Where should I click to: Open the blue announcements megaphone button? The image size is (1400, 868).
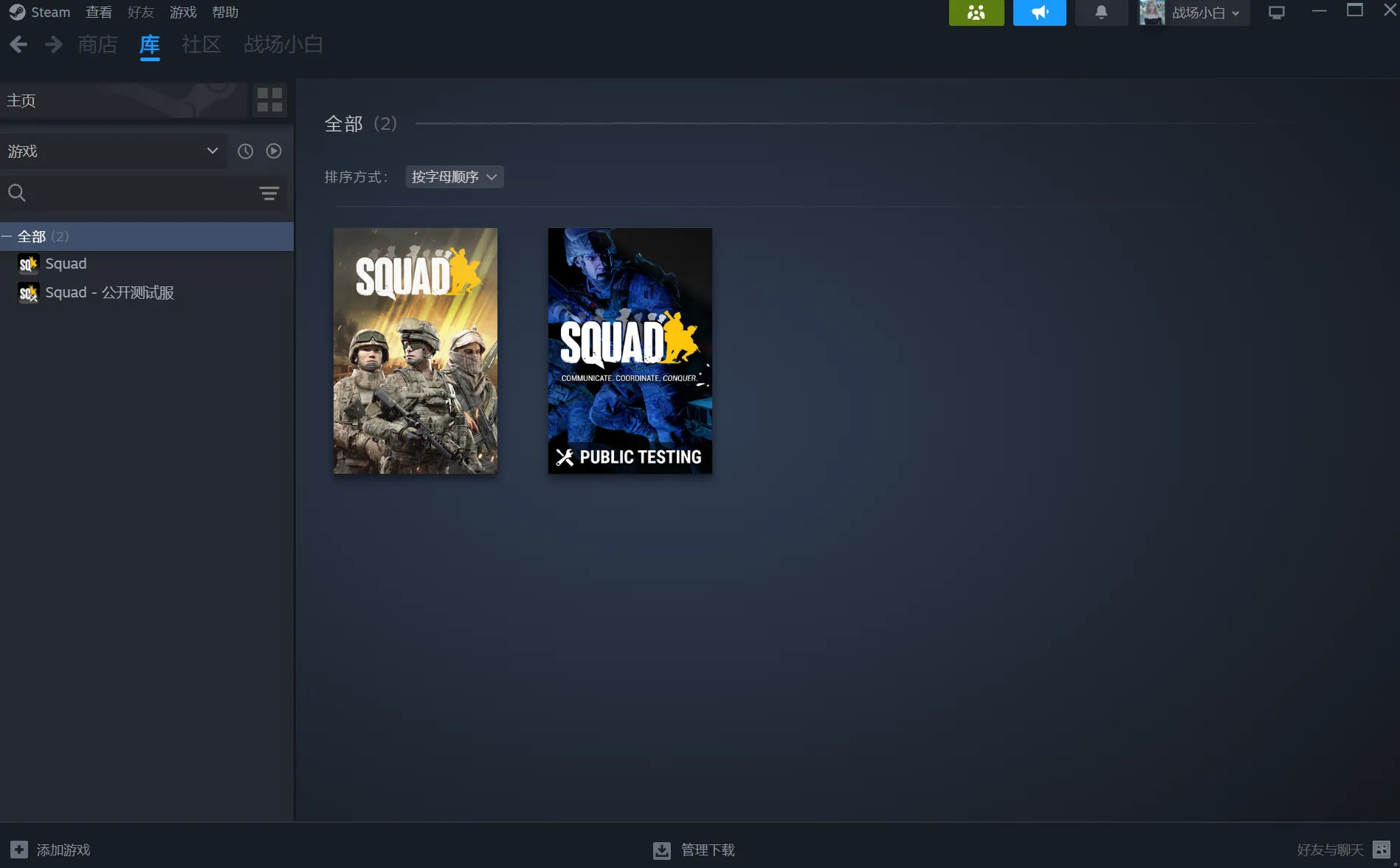[x=1039, y=13]
